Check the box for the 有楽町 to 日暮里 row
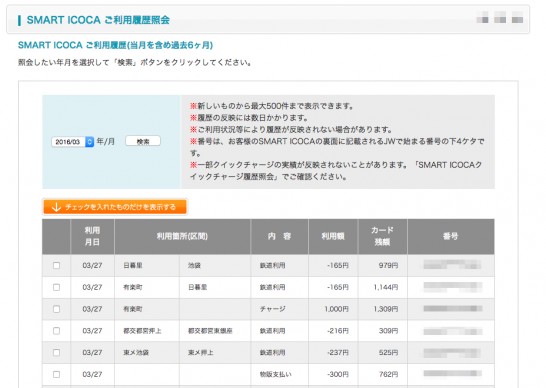This screenshot has width=546, height=388. [x=56, y=287]
